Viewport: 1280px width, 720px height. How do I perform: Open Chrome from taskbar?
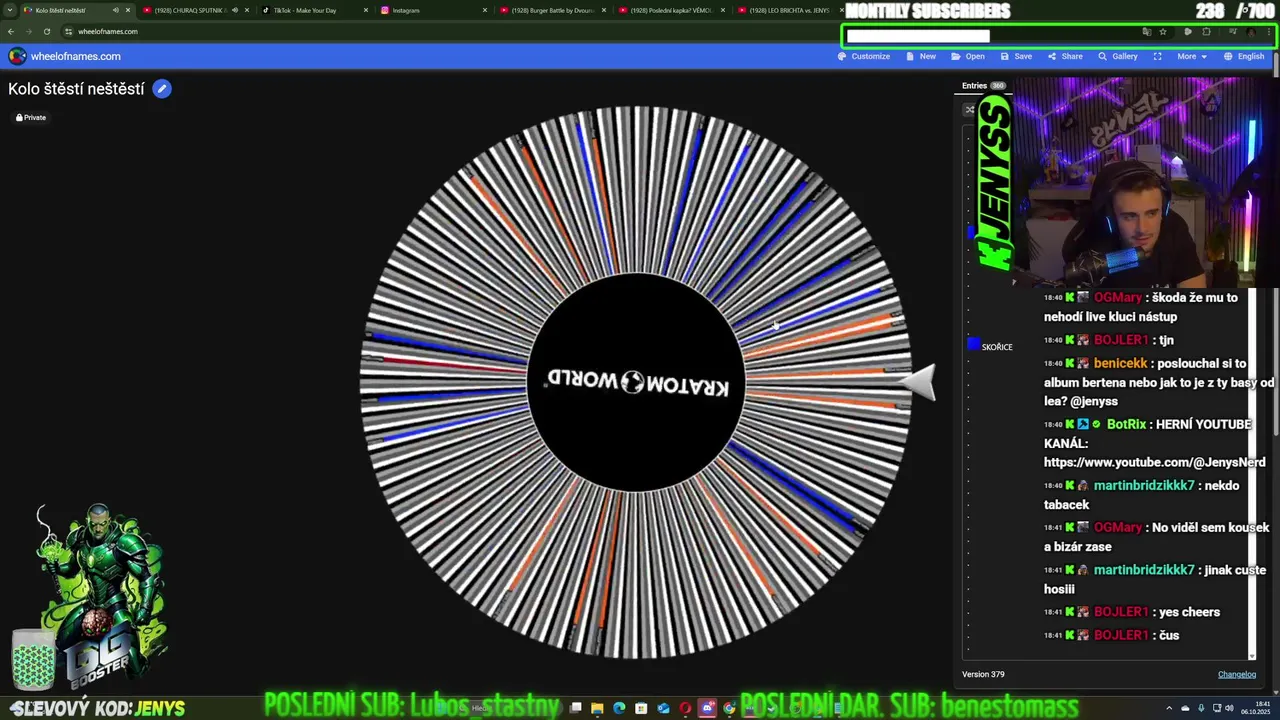coord(729,708)
